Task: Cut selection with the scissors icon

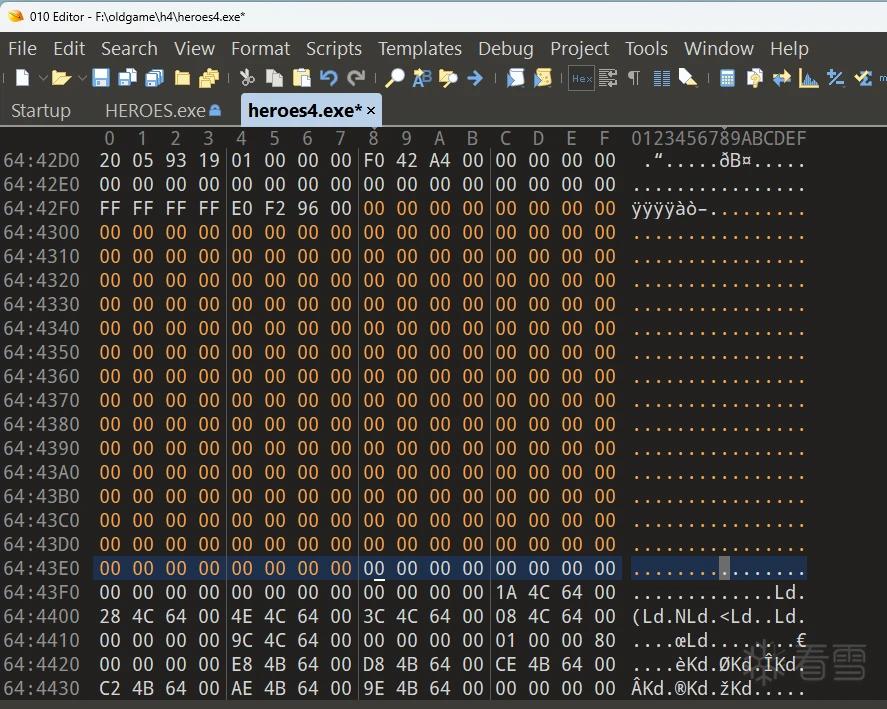Action: (x=247, y=78)
